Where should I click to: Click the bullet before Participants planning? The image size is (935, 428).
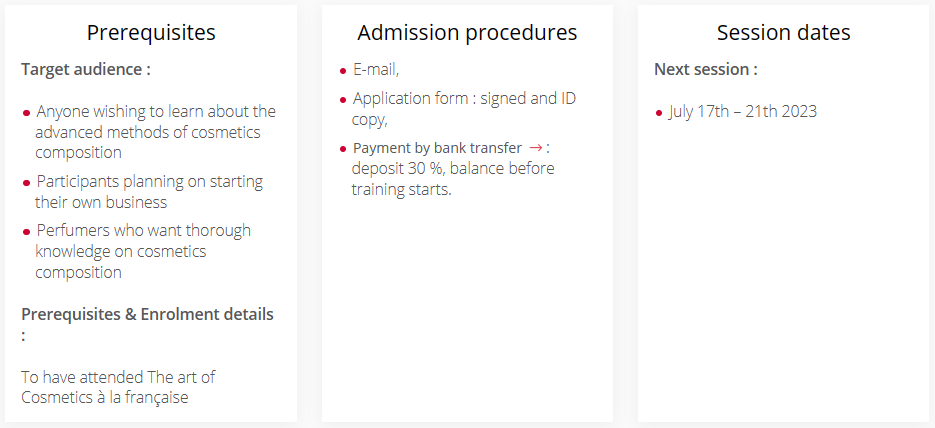[26, 182]
